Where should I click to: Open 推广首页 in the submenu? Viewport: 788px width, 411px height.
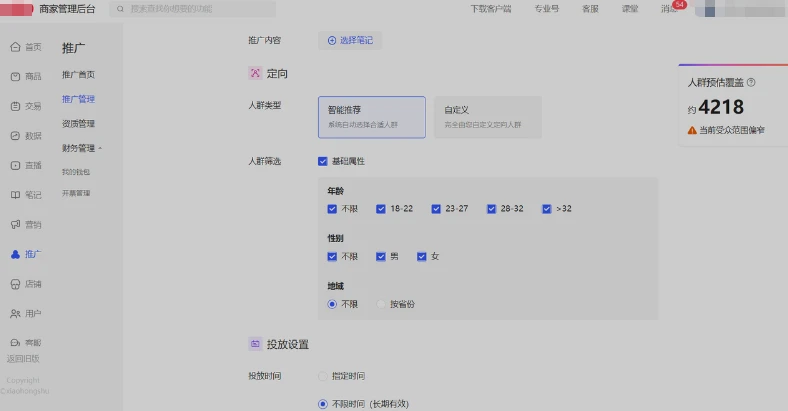coord(78,74)
